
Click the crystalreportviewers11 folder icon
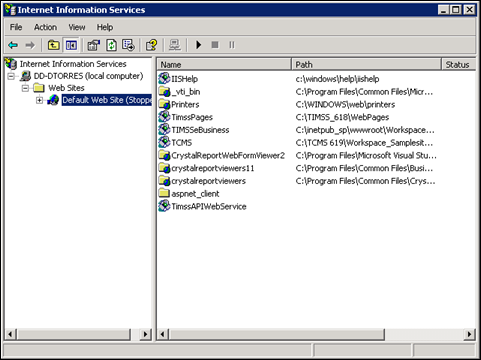click(x=164, y=168)
